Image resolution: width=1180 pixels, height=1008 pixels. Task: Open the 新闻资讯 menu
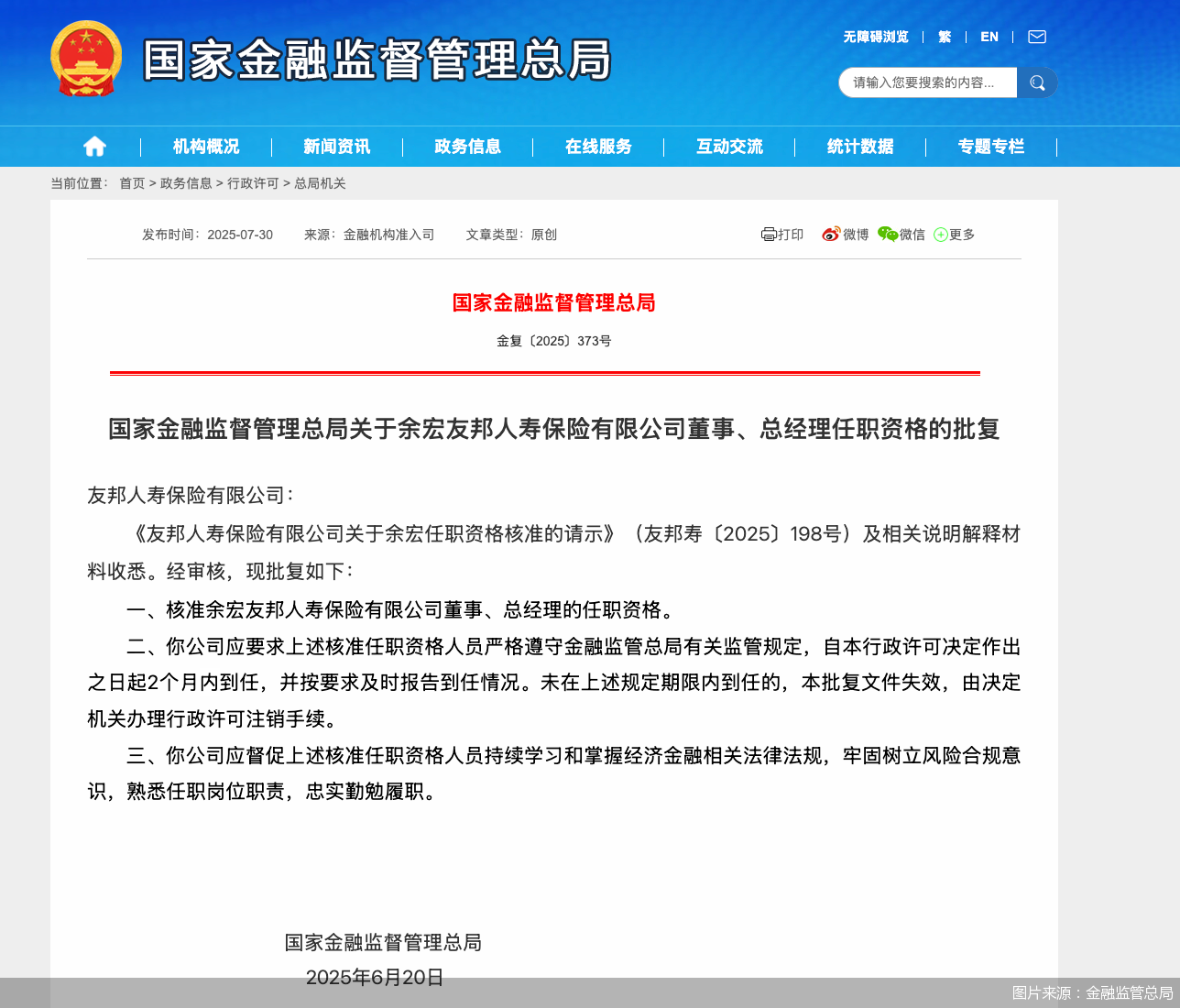tap(337, 147)
